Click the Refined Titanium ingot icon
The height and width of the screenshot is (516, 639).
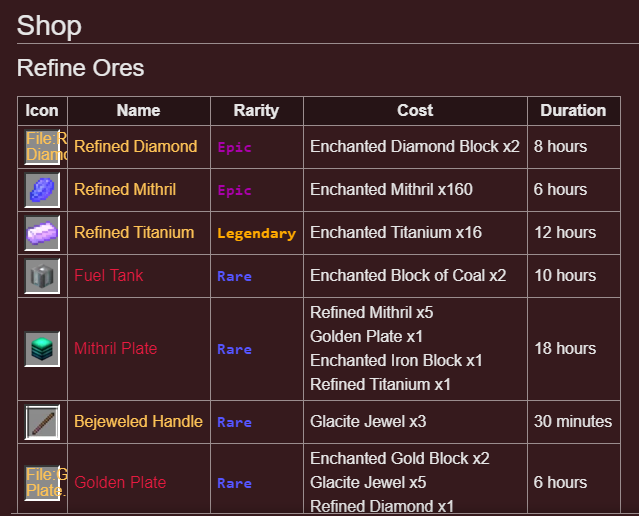(x=42, y=233)
